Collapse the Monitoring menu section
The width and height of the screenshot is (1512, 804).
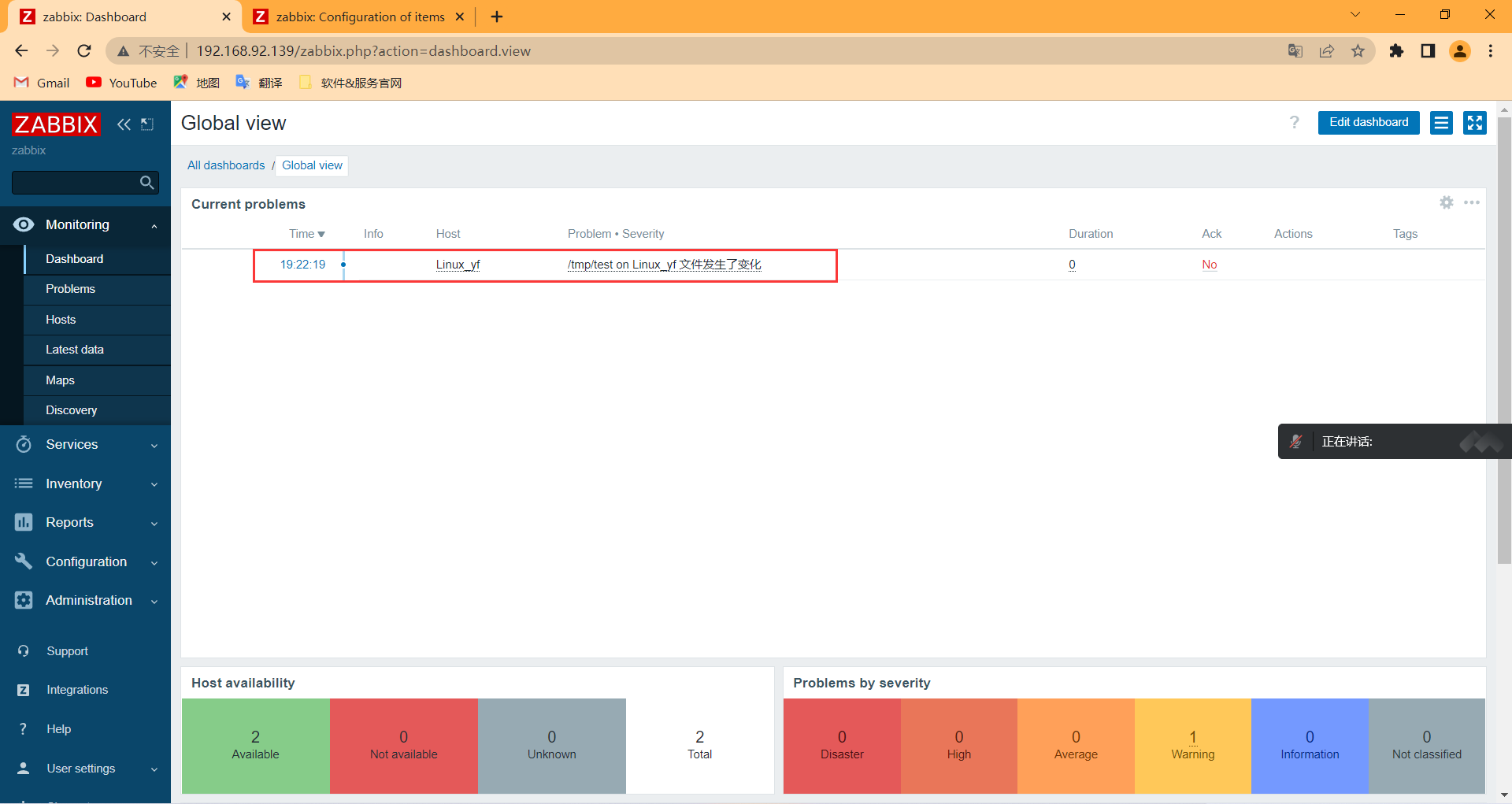click(154, 225)
